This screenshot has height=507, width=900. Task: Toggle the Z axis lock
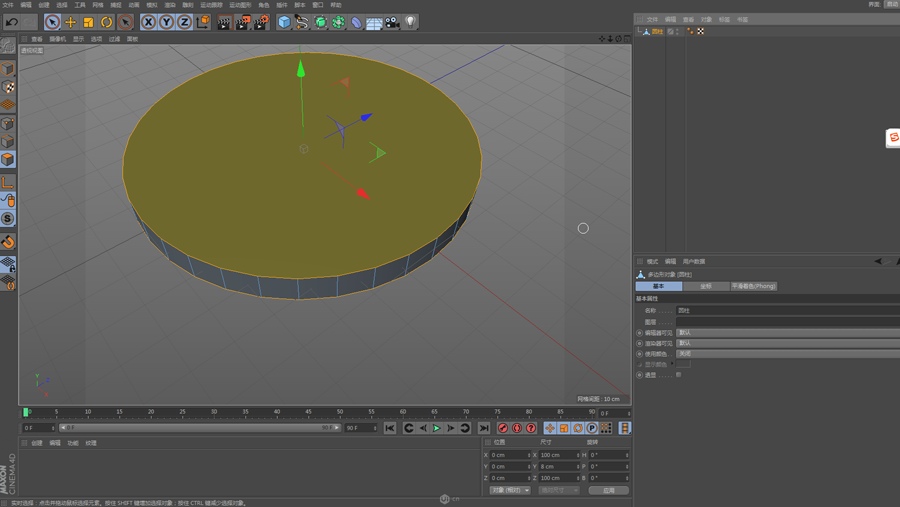pos(184,22)
